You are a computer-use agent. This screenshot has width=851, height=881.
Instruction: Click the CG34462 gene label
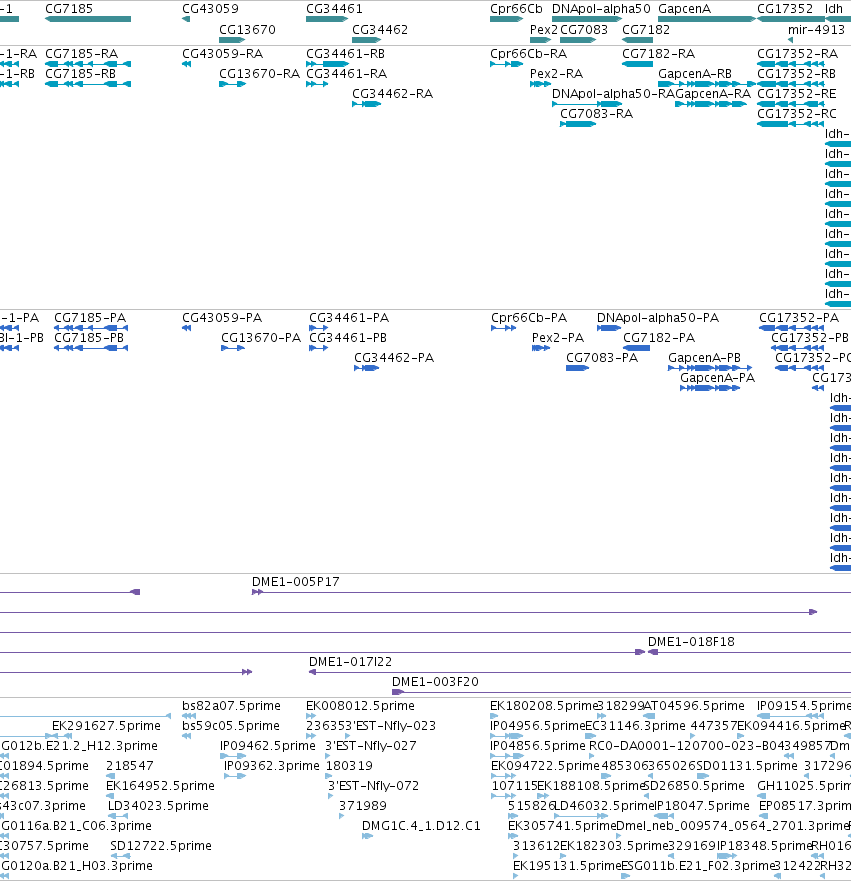pos(380,30)
